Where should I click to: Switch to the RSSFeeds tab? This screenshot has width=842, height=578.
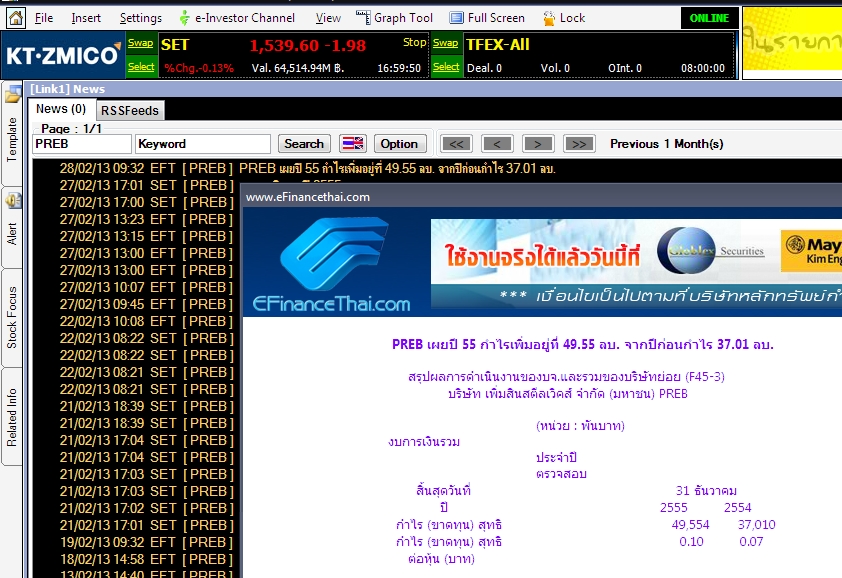130,111
